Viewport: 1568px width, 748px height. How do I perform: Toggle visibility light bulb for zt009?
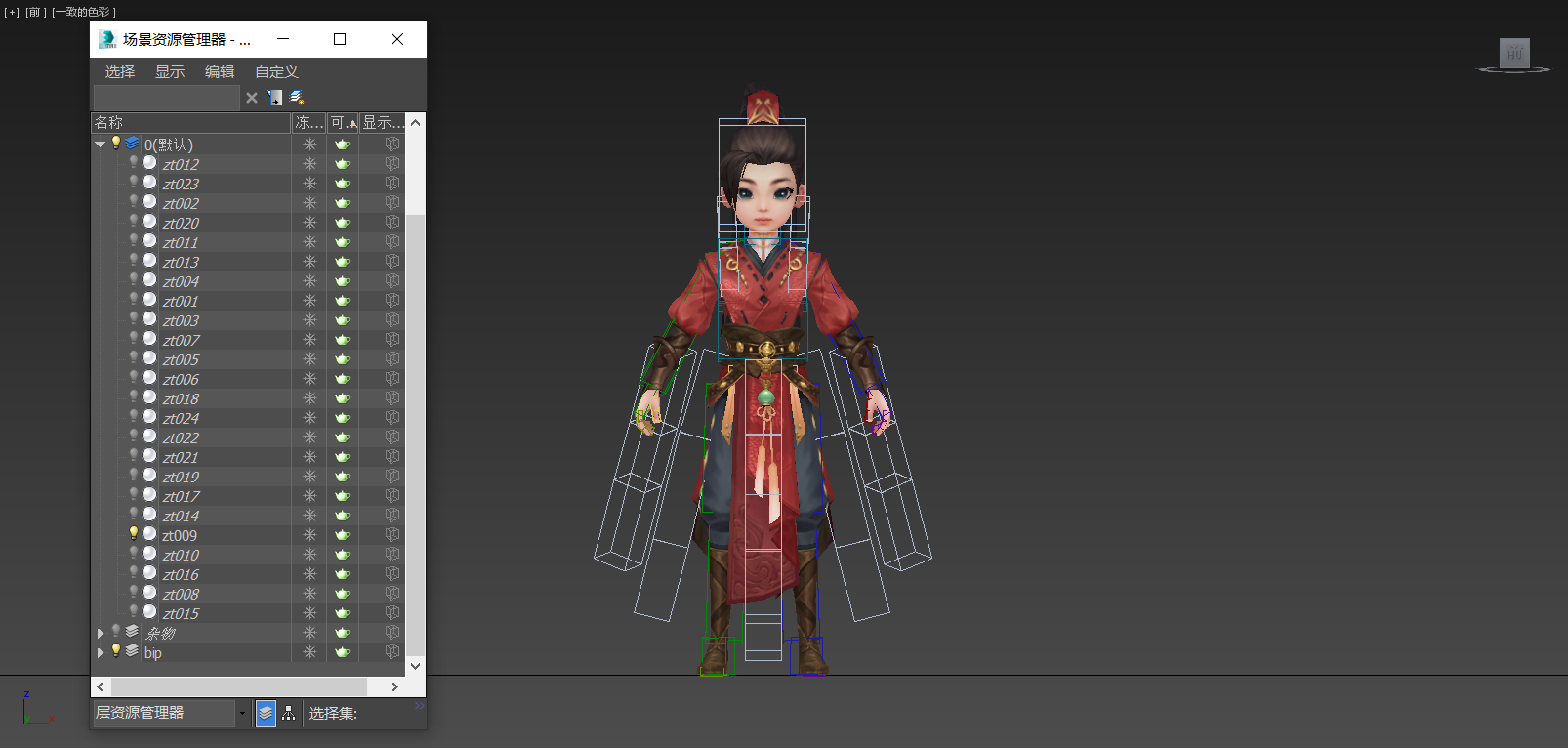pos(134,534)
